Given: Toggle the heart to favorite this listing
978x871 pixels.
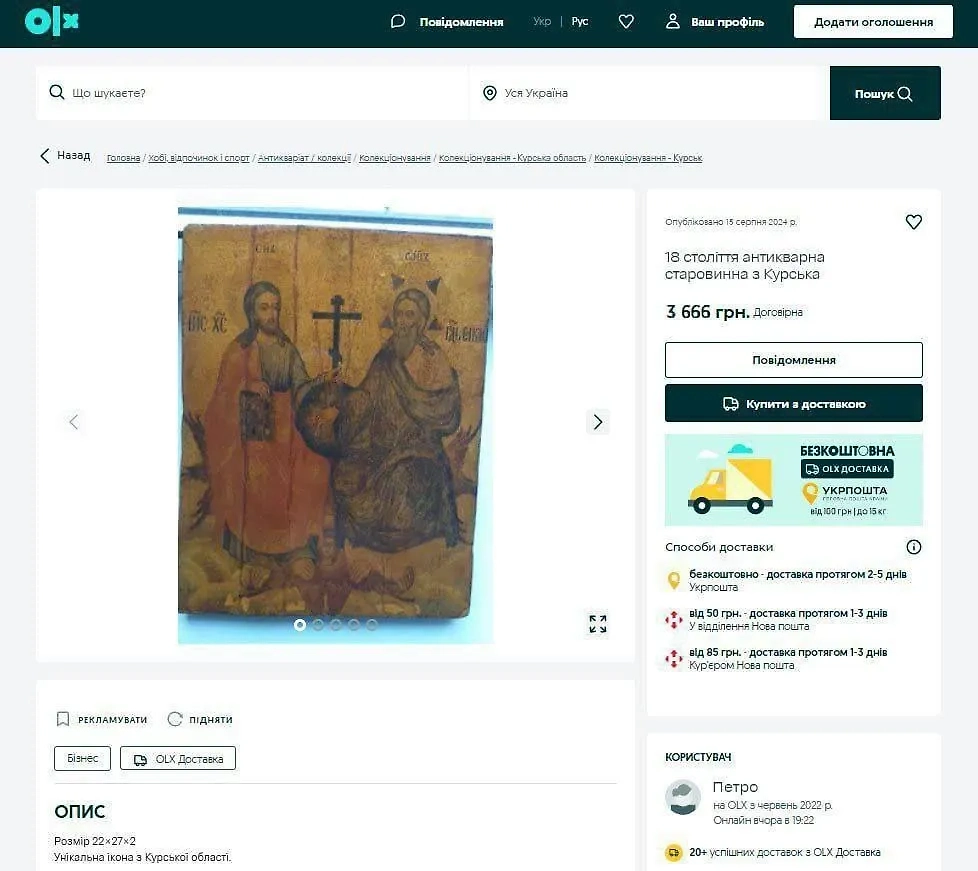Looking at the screenshot, I should 913,221.
